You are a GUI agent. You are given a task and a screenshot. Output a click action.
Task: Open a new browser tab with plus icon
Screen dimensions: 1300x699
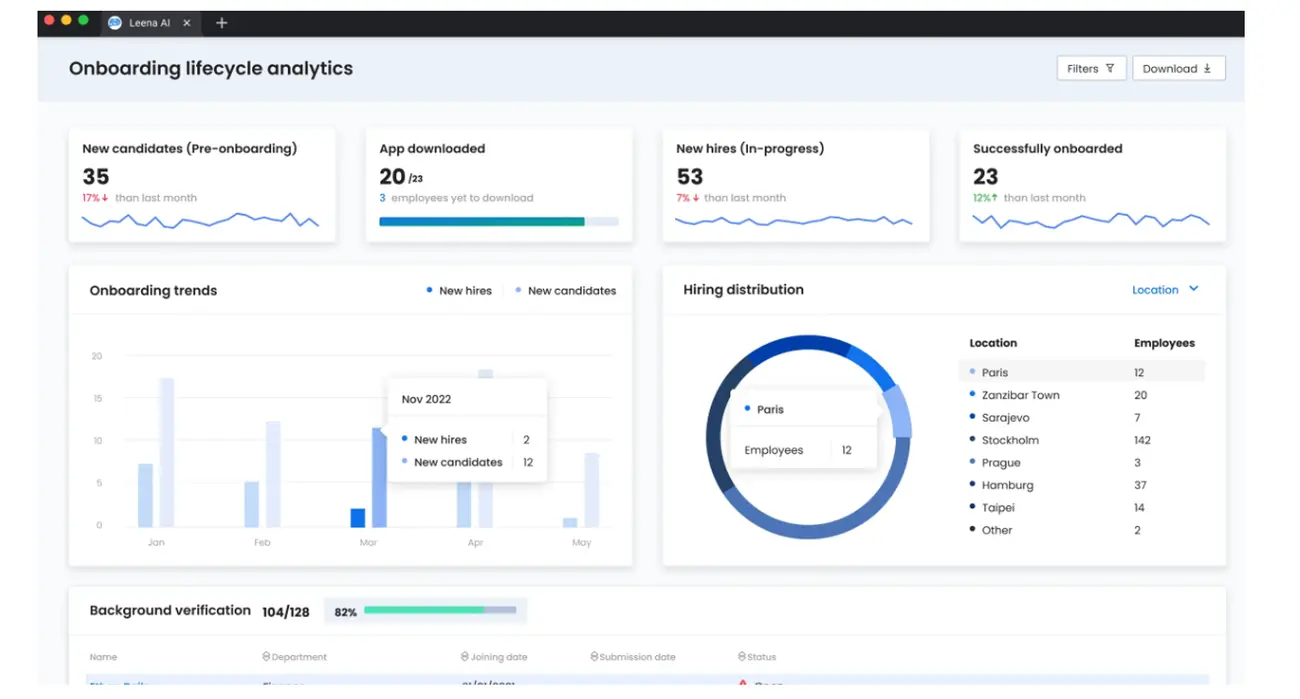click(222, 22)
